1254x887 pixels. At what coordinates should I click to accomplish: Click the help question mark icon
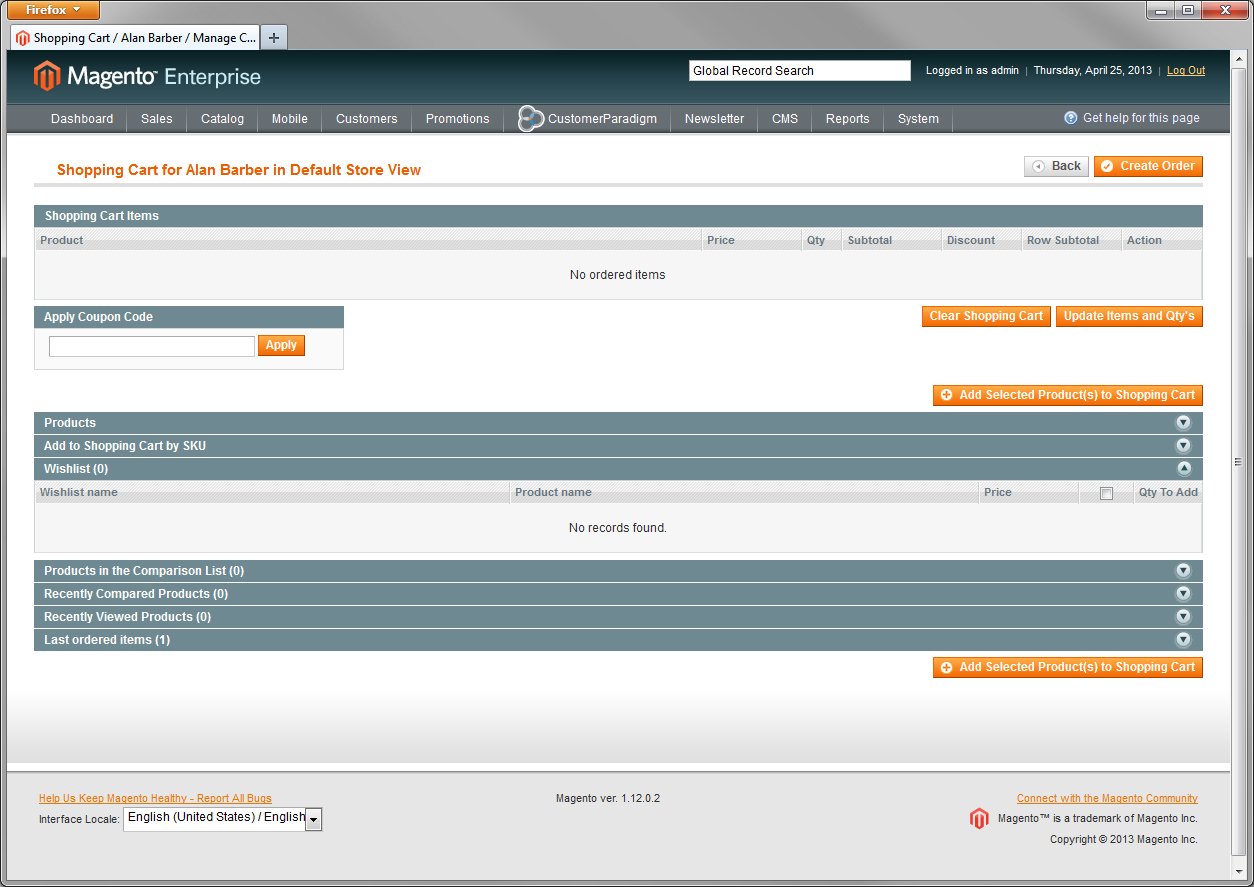pyautogui.click(x=1071, y=118)
